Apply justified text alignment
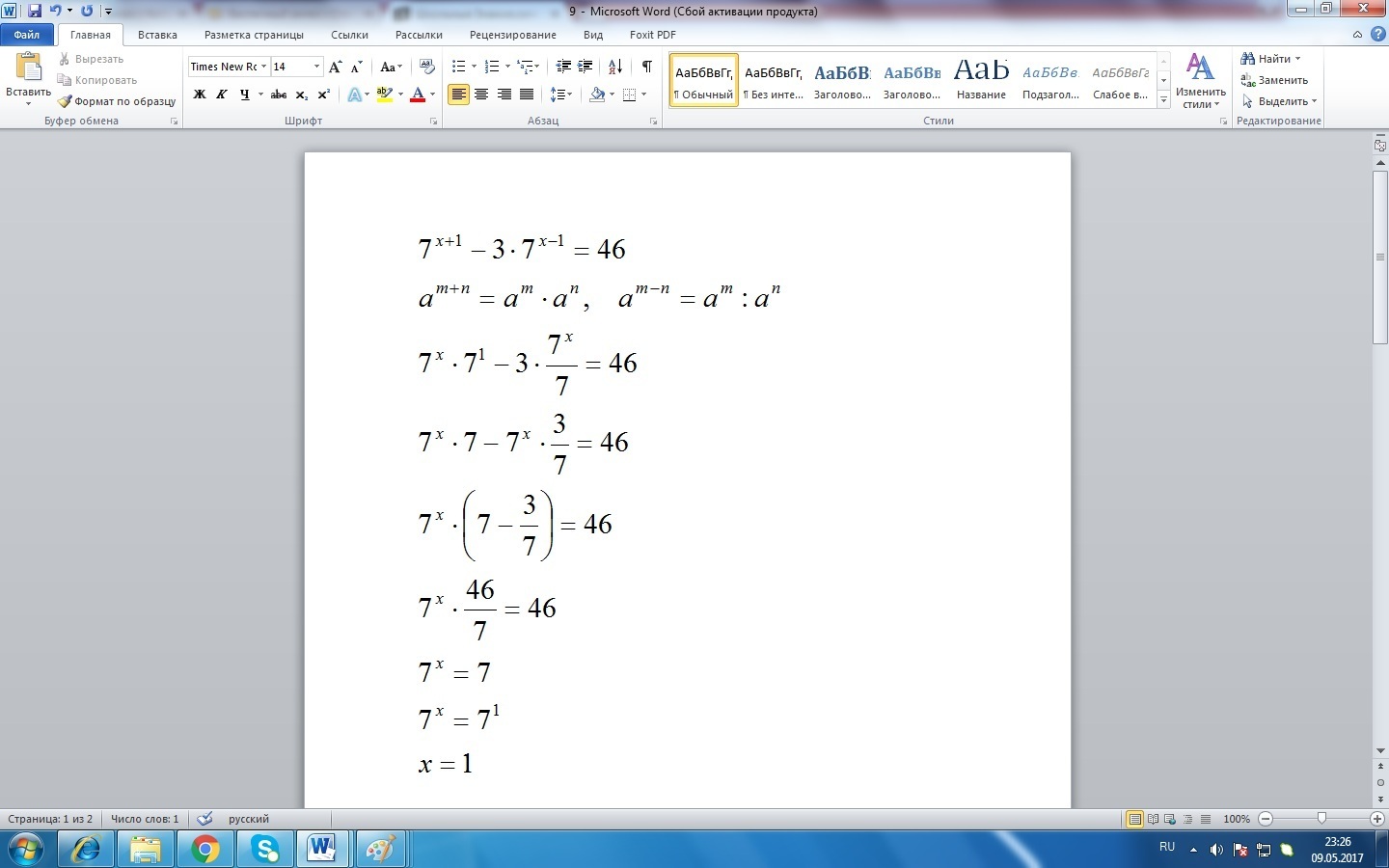This screenshot has width=1389, height=868. (x=527, y=95)
